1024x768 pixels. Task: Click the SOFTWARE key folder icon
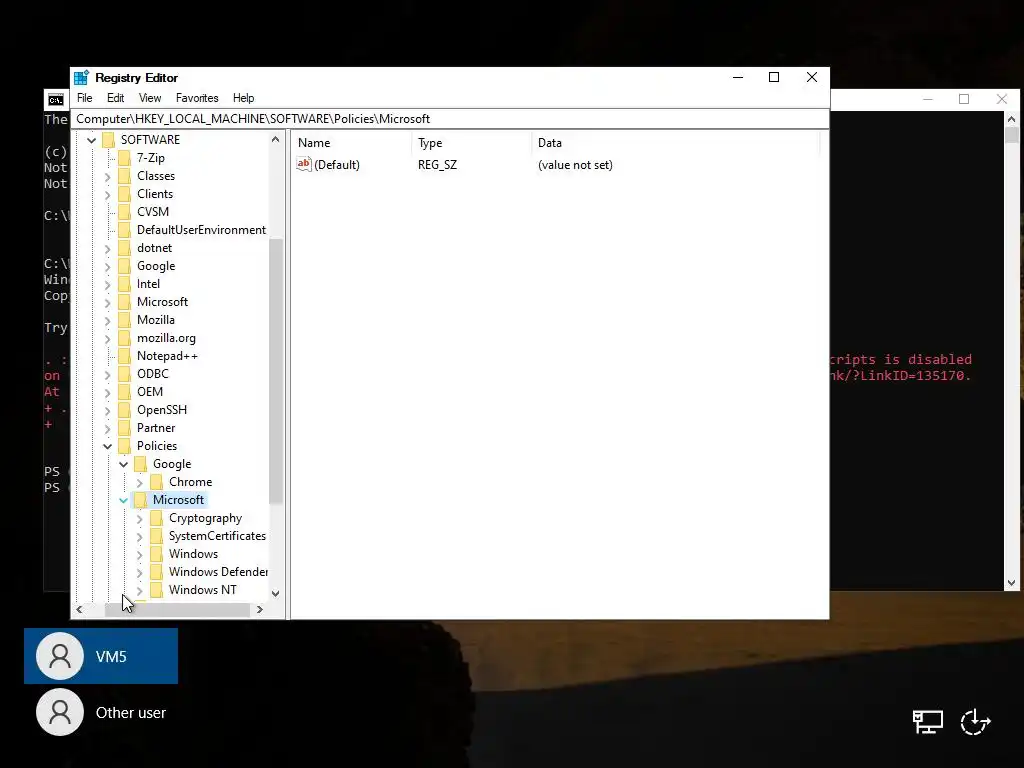[108, 140]
